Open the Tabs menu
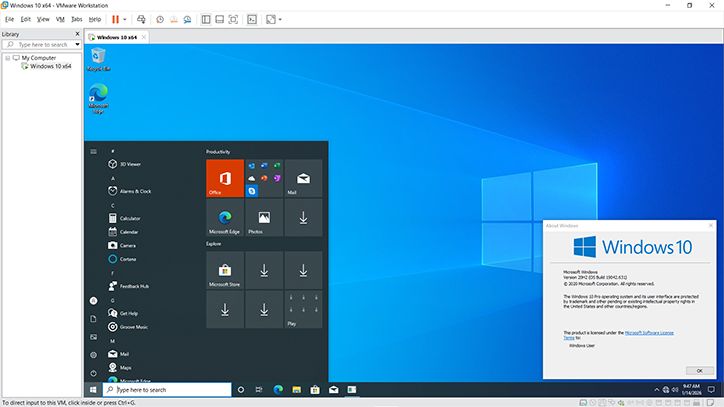The height and width of the screenshot is (407, 724). coord(77,19)
